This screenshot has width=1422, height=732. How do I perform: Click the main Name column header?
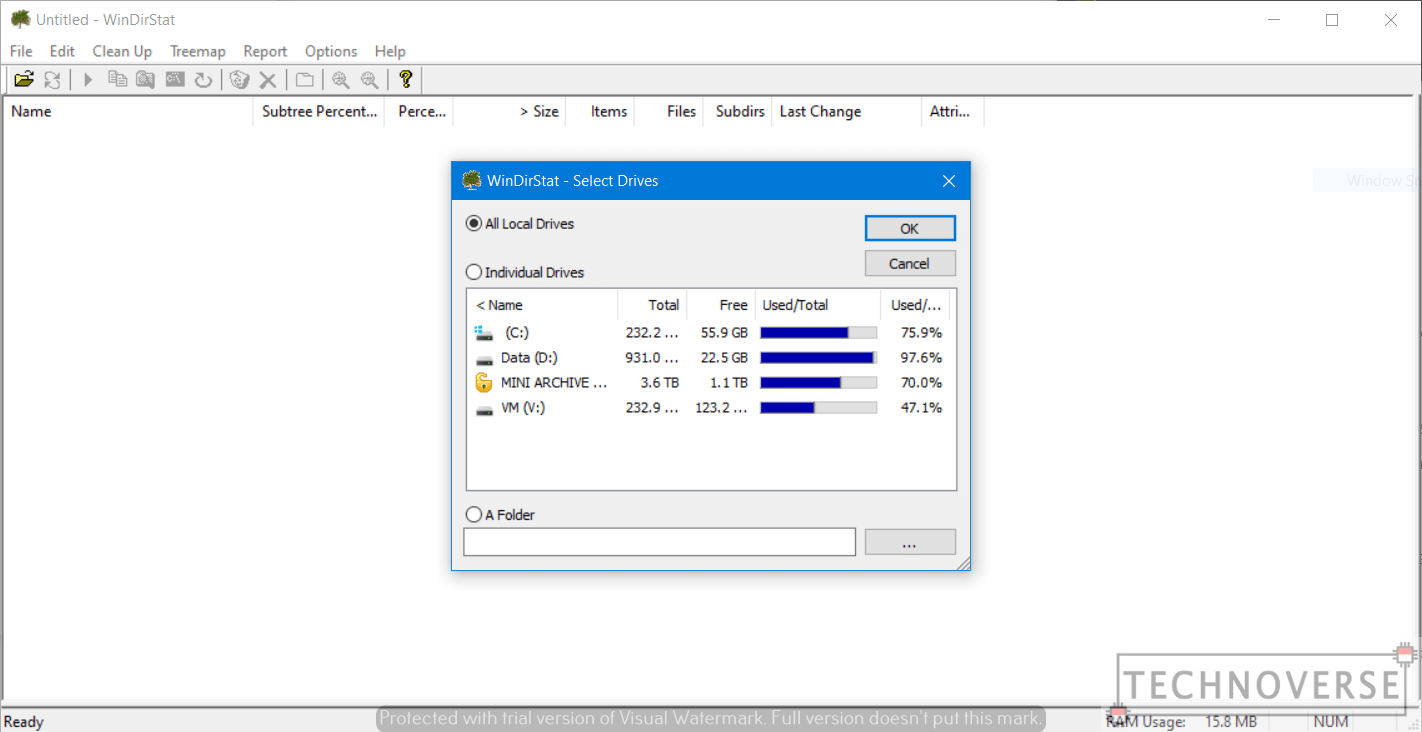(x=129, y=111)
